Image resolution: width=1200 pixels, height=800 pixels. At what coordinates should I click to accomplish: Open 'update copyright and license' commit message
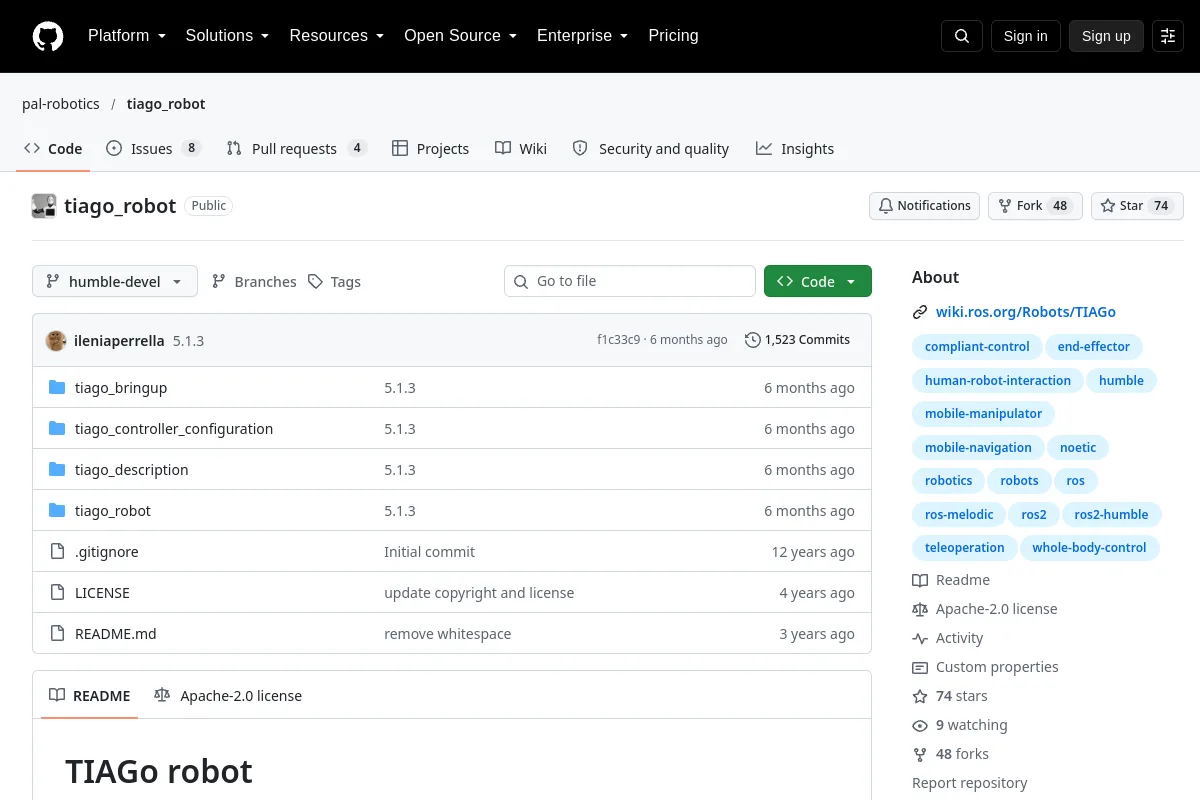tap(479, 593)
